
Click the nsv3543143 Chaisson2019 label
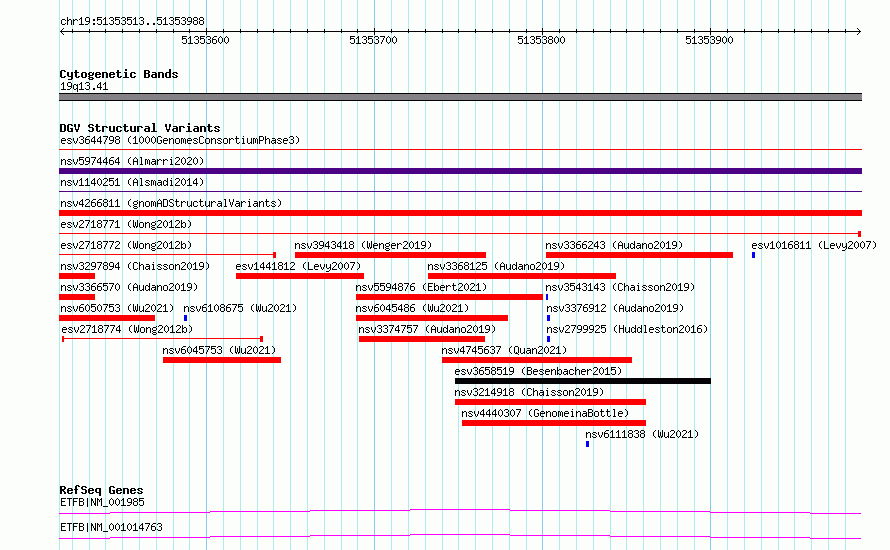620,287
